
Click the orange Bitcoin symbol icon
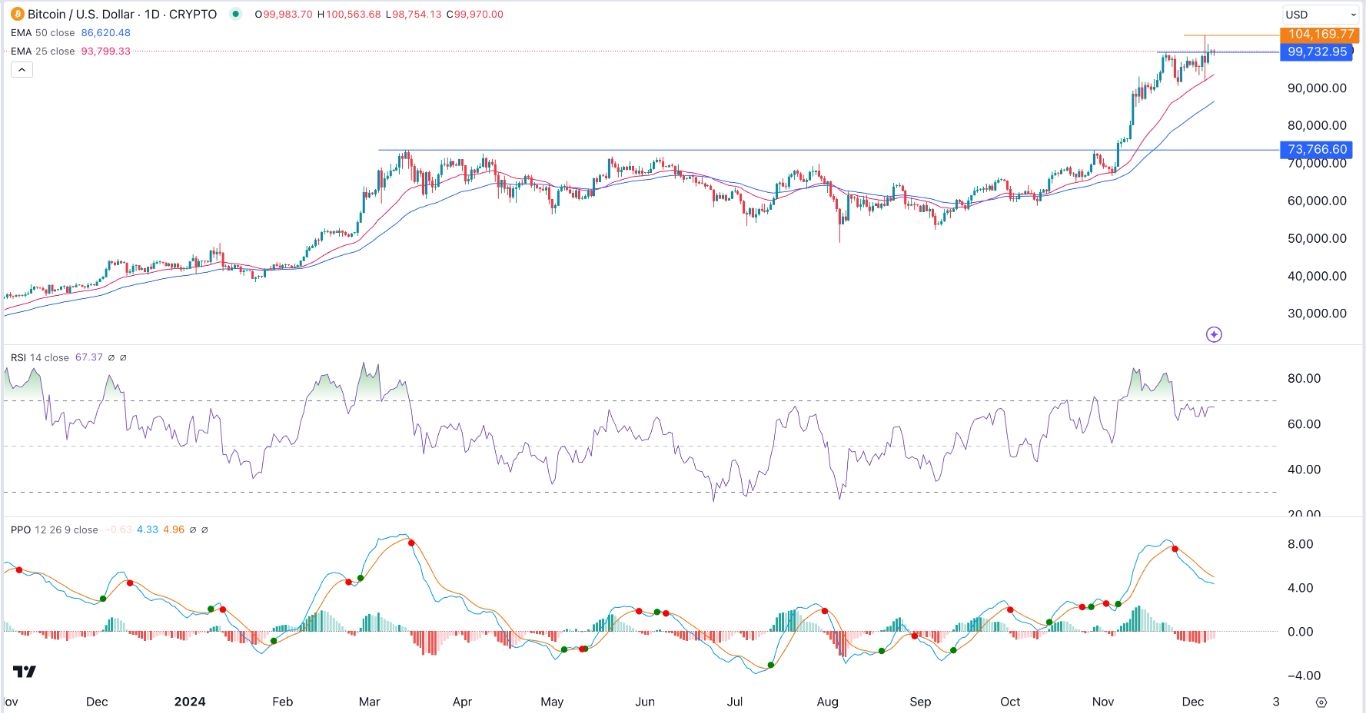point(18,14)
